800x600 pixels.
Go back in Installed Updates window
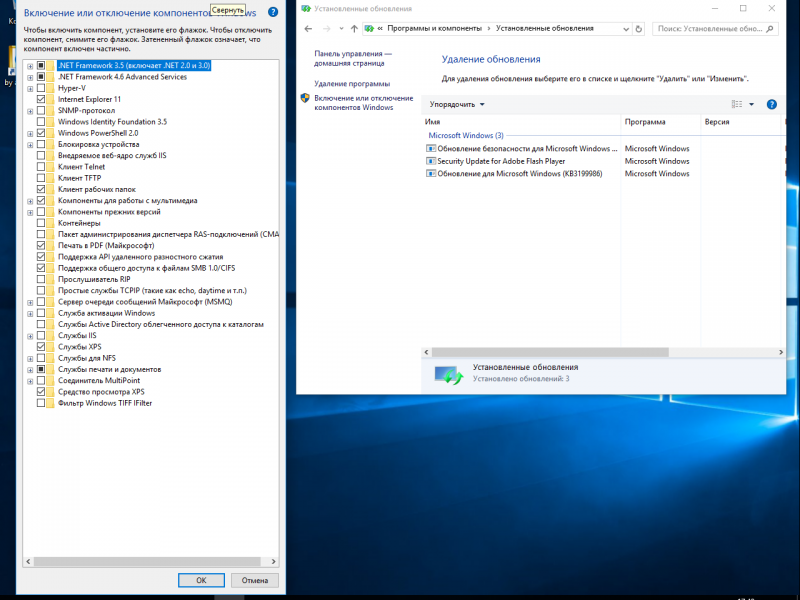point(308,29)
